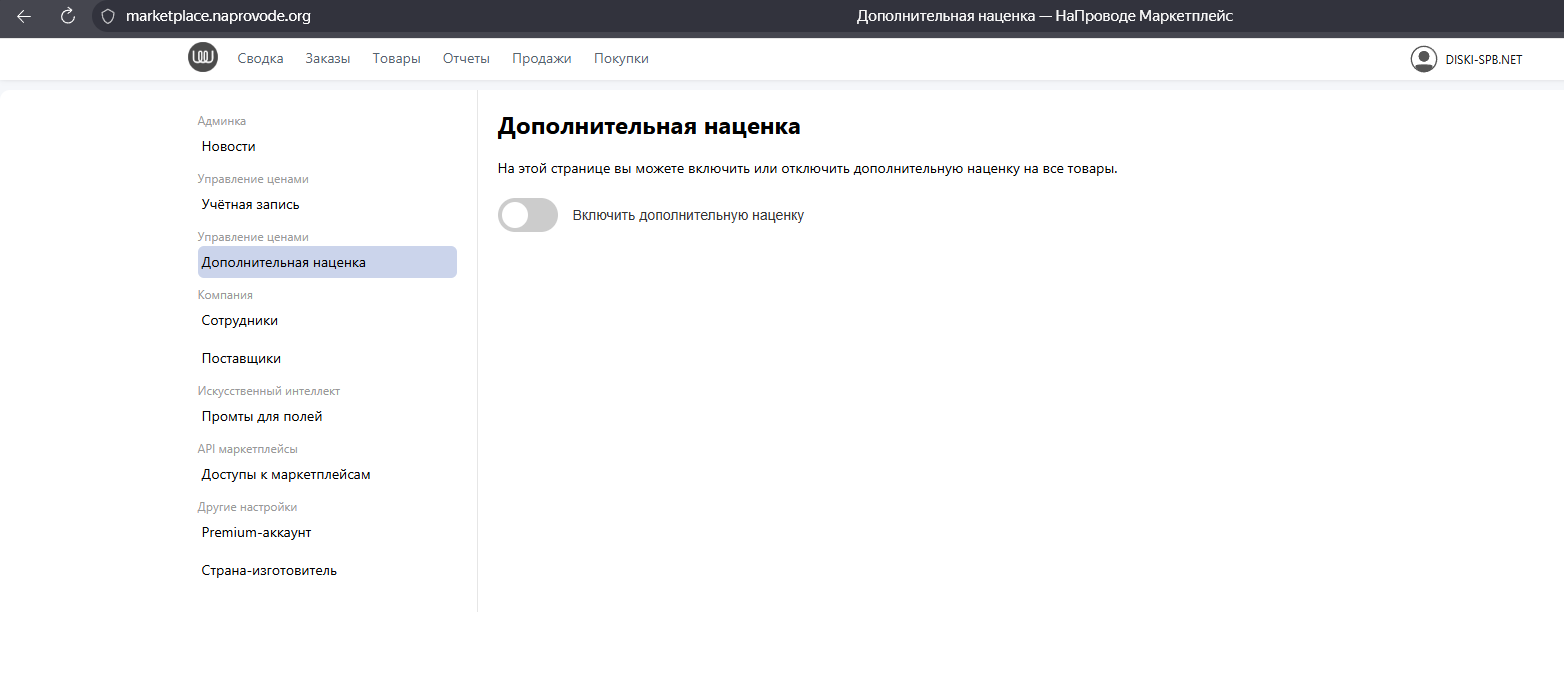Go to Товары in top navigation
This screenshot has height=690, width=1564.
(x=396, y=59)
